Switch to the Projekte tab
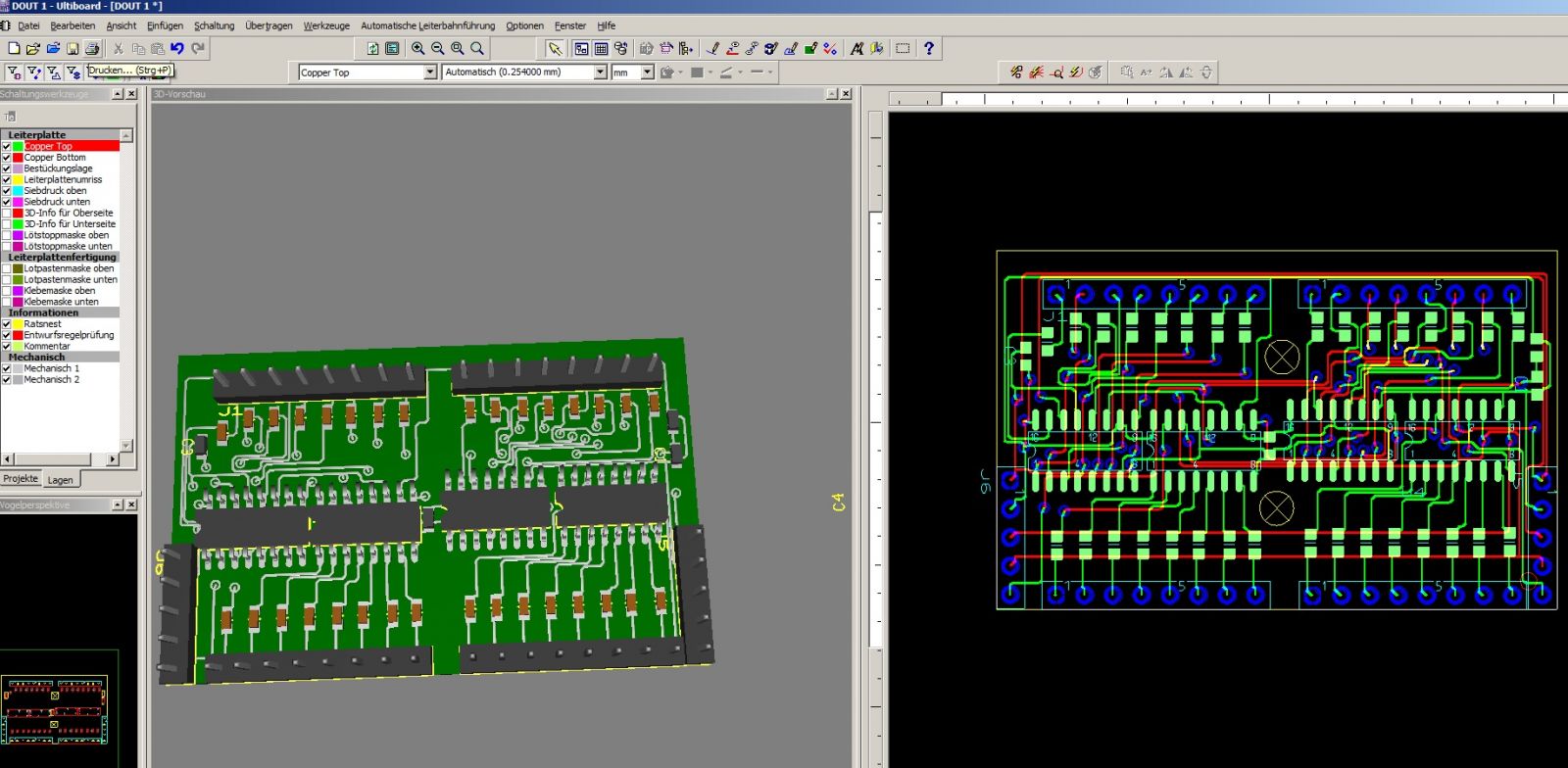 pos(21,479)
